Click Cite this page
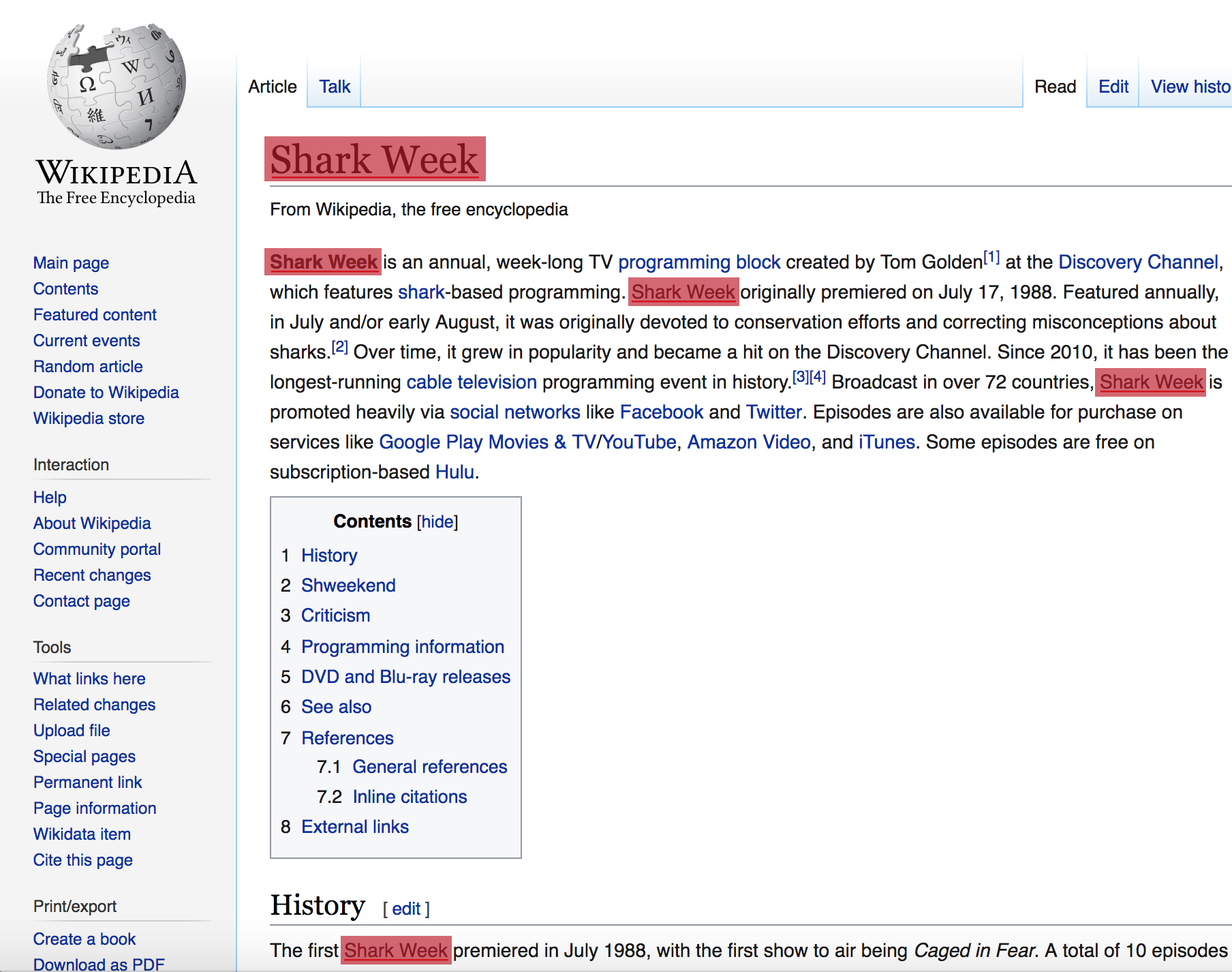 82,860
